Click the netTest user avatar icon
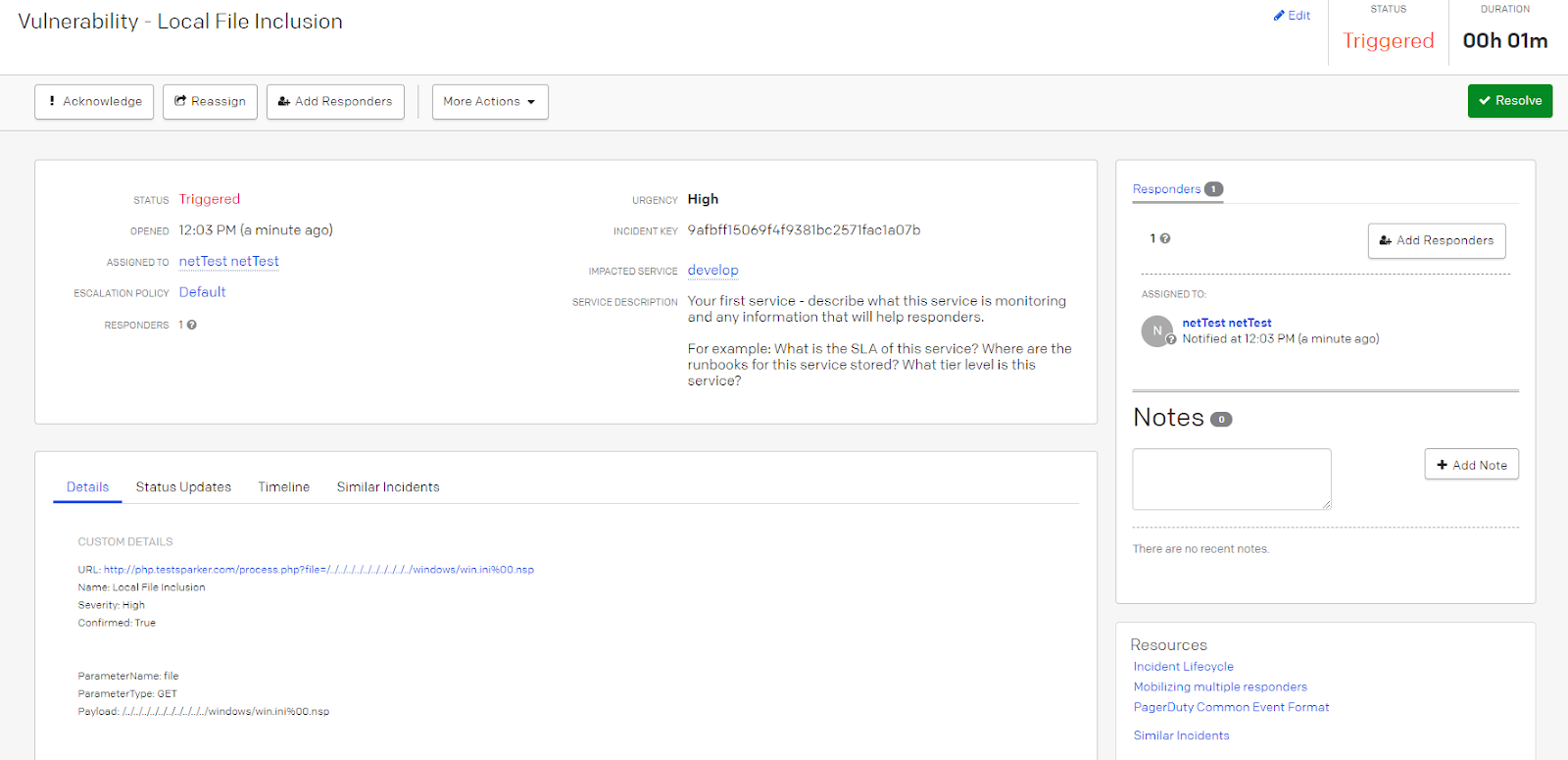1568x760 pixels. pyautogui.click(x=1156, y=331)
